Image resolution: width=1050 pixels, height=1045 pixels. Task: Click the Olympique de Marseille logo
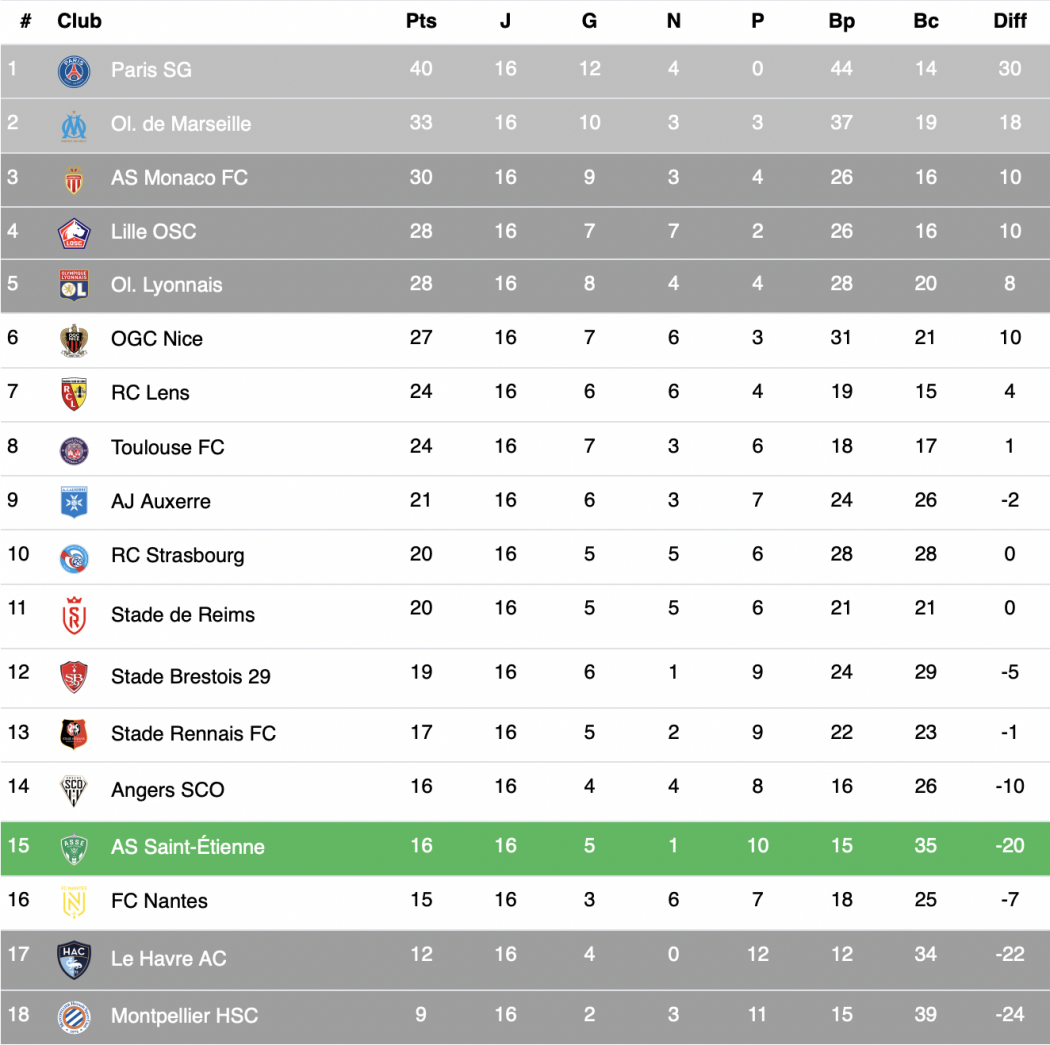(74, 126)
